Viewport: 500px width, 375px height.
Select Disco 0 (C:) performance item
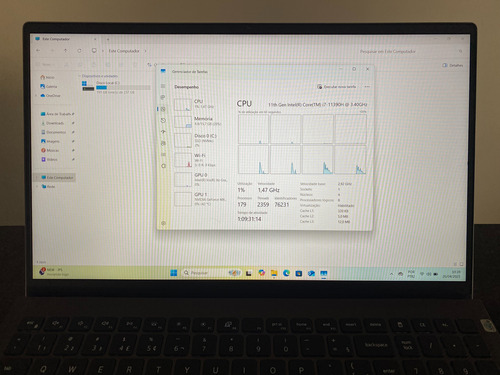200,140
